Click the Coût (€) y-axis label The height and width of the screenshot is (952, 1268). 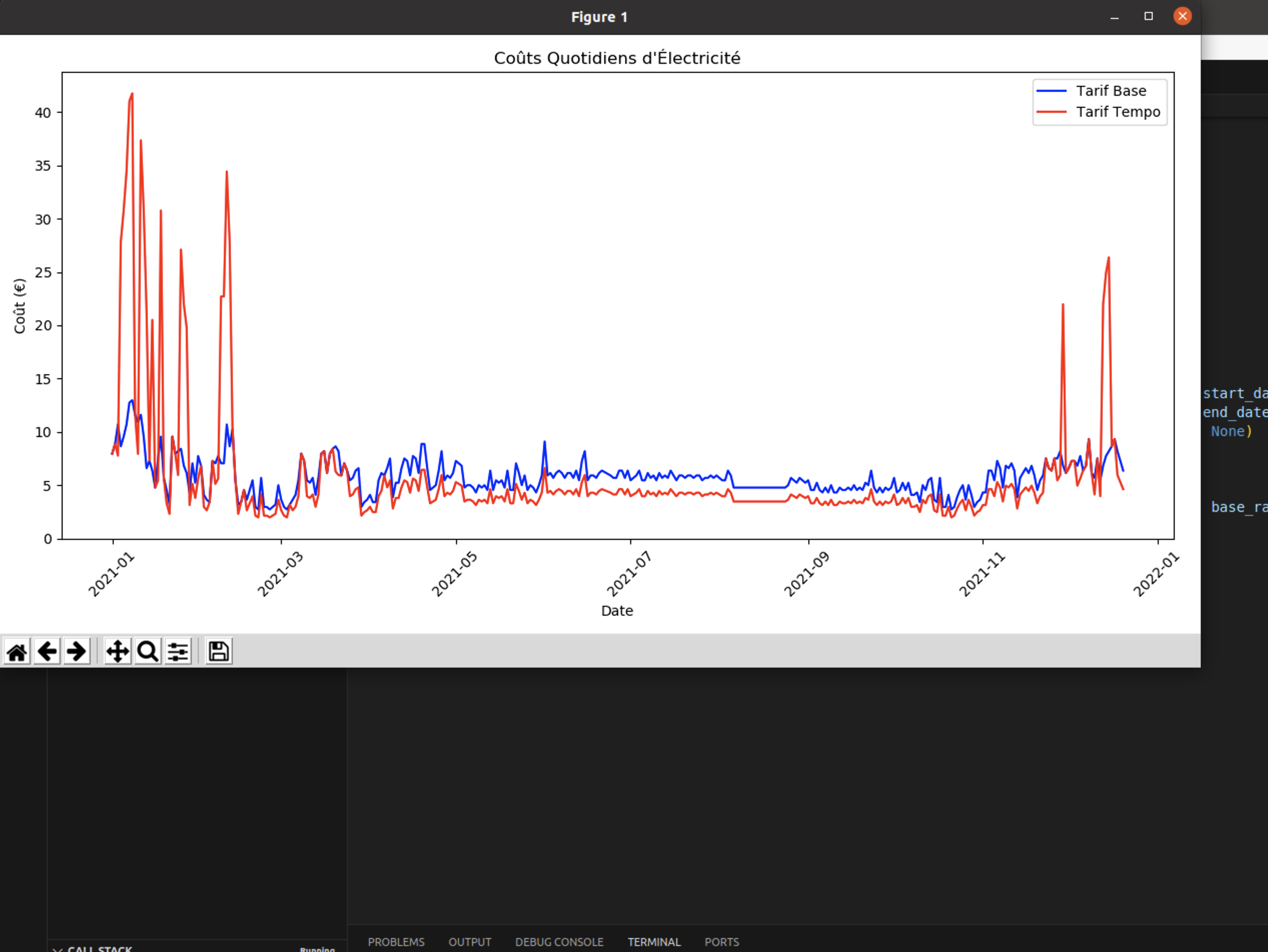19,306
